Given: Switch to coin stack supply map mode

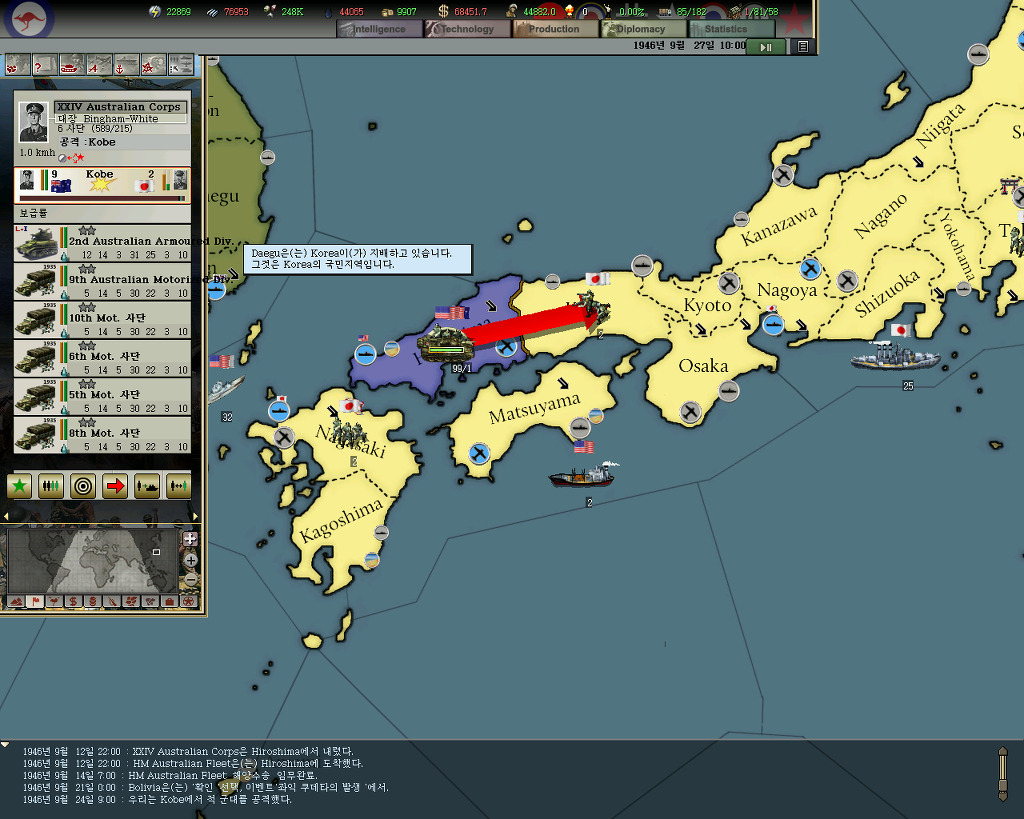Looking at the screenshot, I should coord(93,601).
